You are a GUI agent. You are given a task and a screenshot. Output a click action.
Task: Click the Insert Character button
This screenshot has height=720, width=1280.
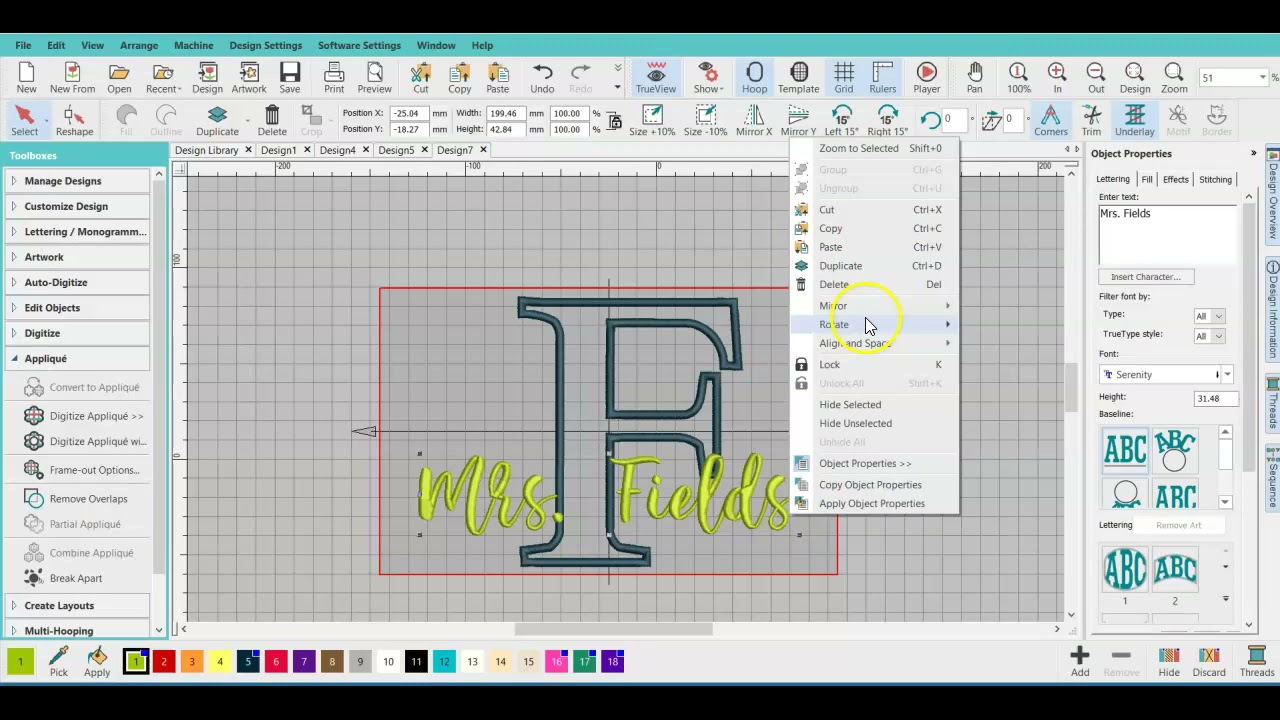[1146, 277]
